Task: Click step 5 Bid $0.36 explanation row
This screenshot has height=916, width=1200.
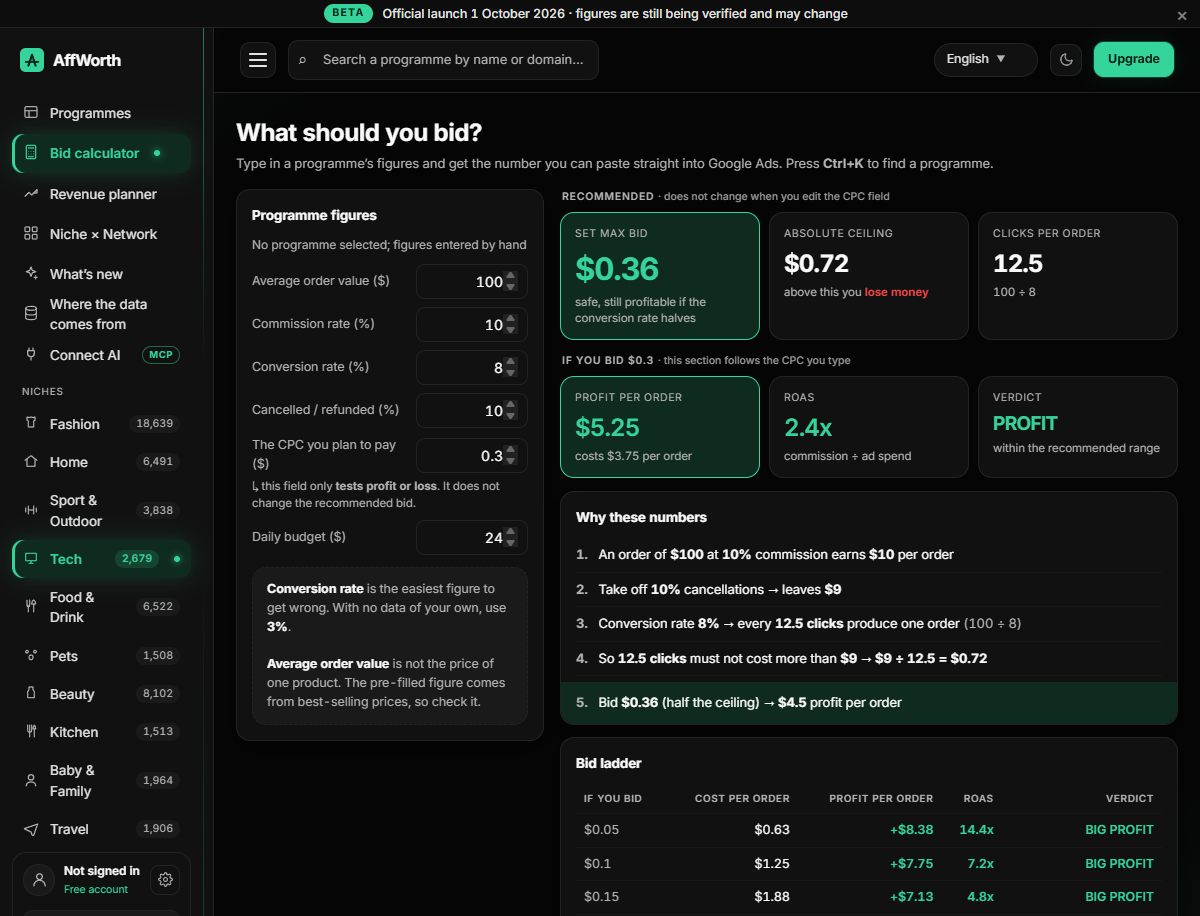Action: [868, 702]
